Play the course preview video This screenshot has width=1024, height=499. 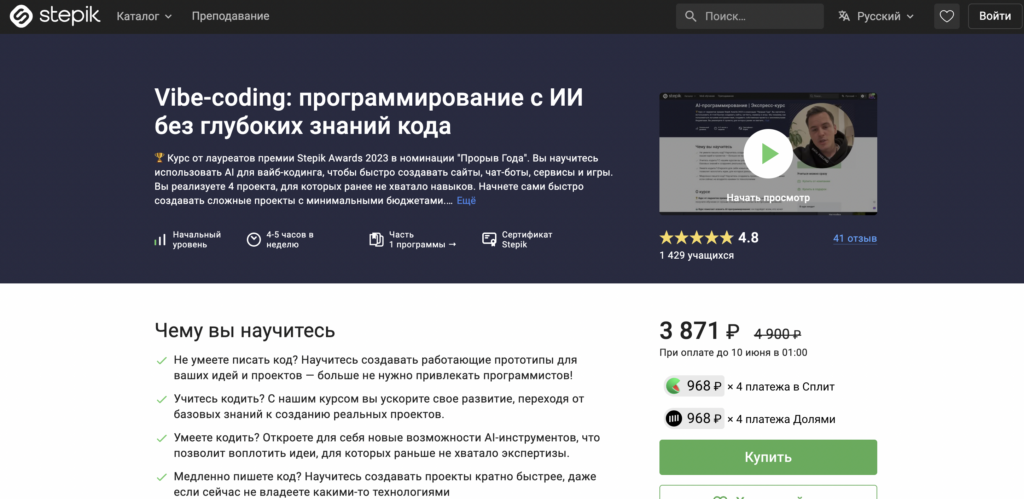(x=768, y=153)
